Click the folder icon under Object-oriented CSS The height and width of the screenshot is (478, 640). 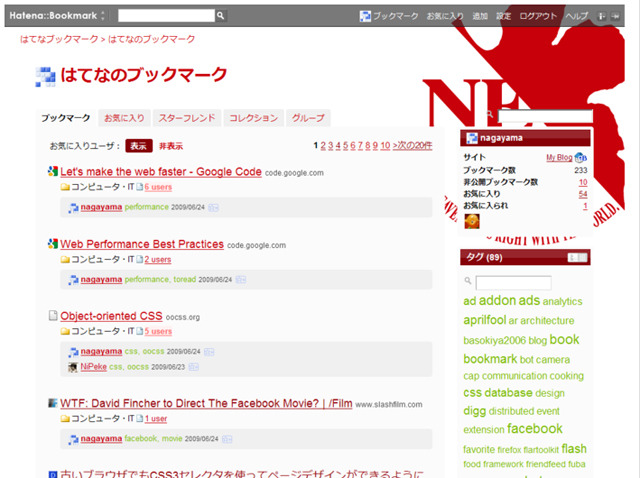[65, 331]
